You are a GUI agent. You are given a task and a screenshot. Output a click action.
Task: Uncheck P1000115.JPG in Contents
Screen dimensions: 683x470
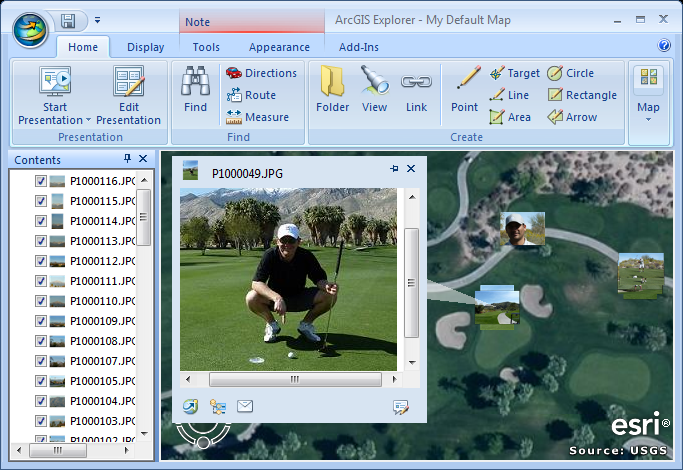click(x=41, y=201)
